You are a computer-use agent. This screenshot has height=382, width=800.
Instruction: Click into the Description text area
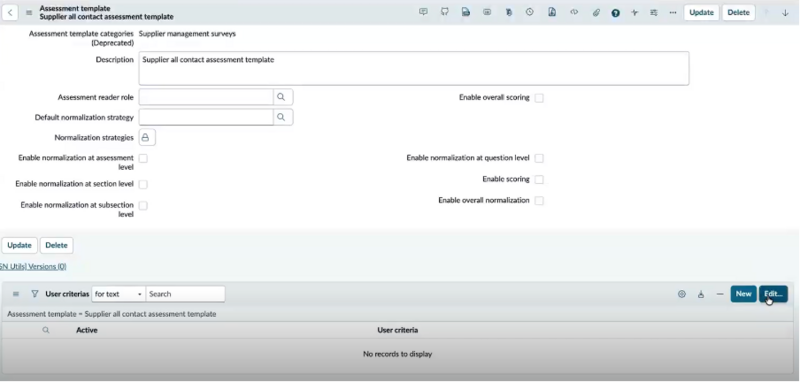pyautogui.click(x=414, y=68)
